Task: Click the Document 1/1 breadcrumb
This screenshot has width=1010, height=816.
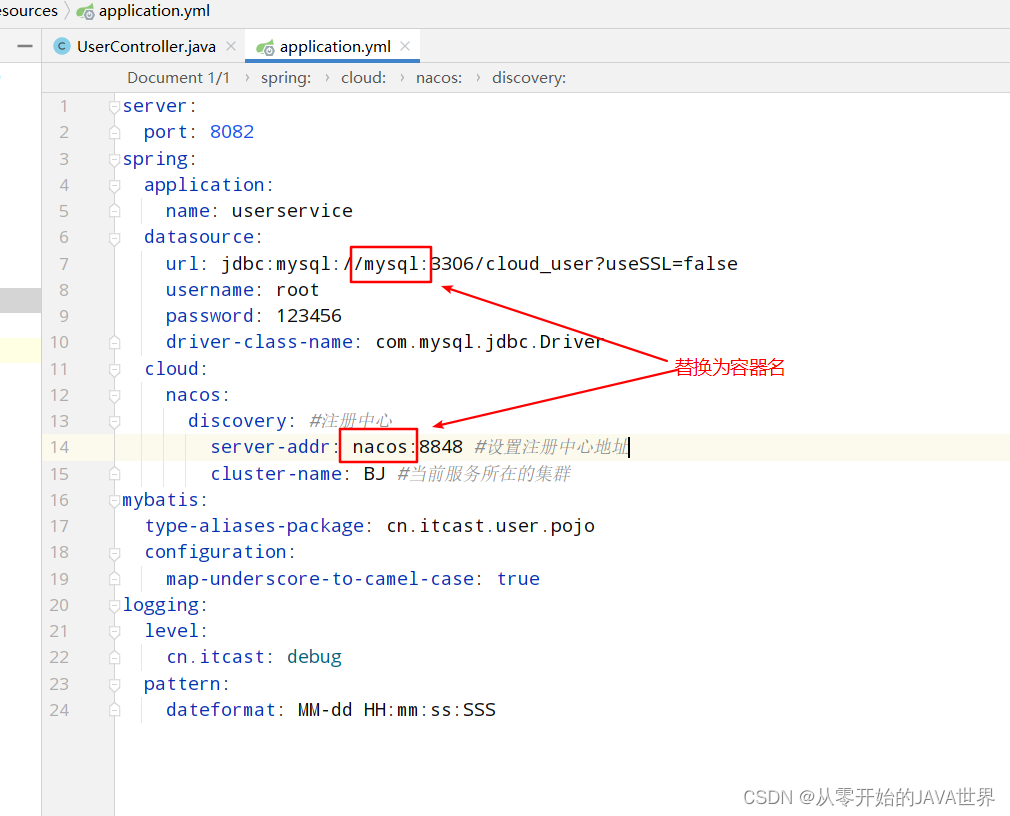Action: (x=178, y=78)
